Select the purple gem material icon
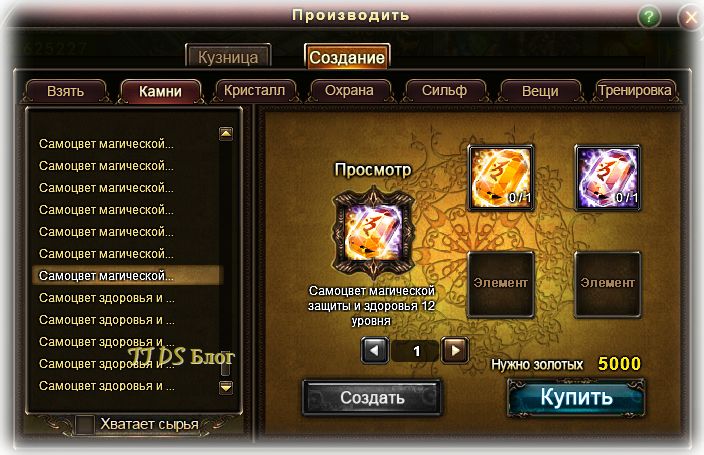The height and width of the screenshot is (455, 704). [x=607, y=177]
